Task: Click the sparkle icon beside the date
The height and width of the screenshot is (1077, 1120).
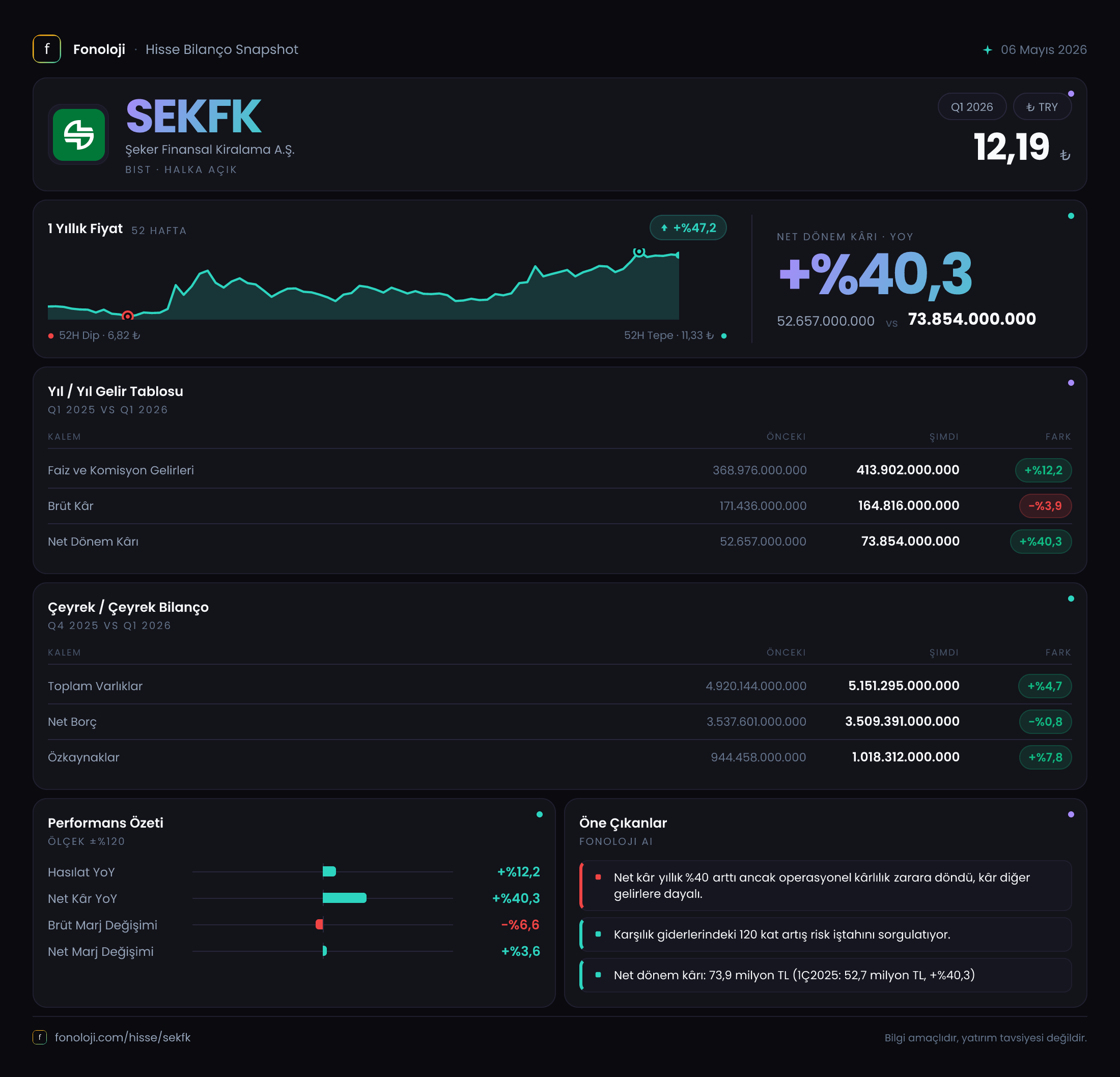Action: click(x=988, y=50)
